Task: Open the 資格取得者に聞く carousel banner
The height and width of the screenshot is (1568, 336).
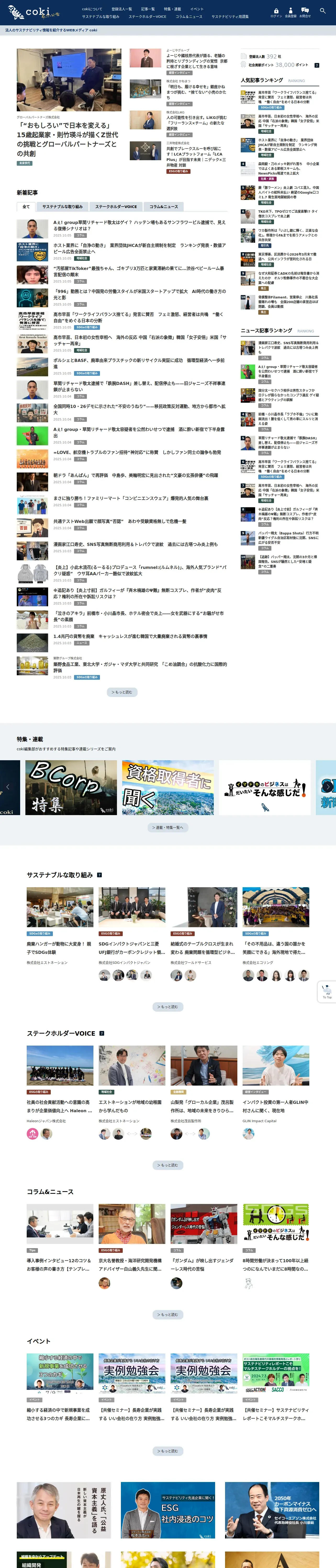Action: 168,788
